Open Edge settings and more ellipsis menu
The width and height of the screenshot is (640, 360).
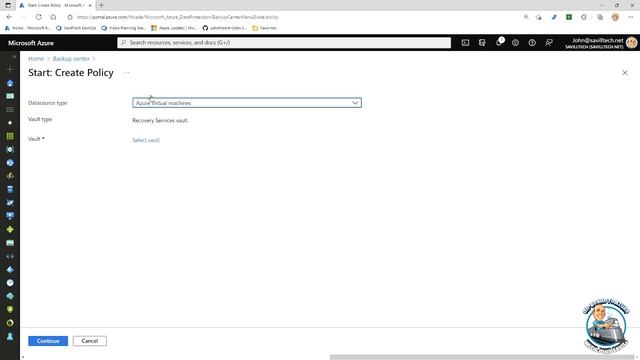coord(631,17)
